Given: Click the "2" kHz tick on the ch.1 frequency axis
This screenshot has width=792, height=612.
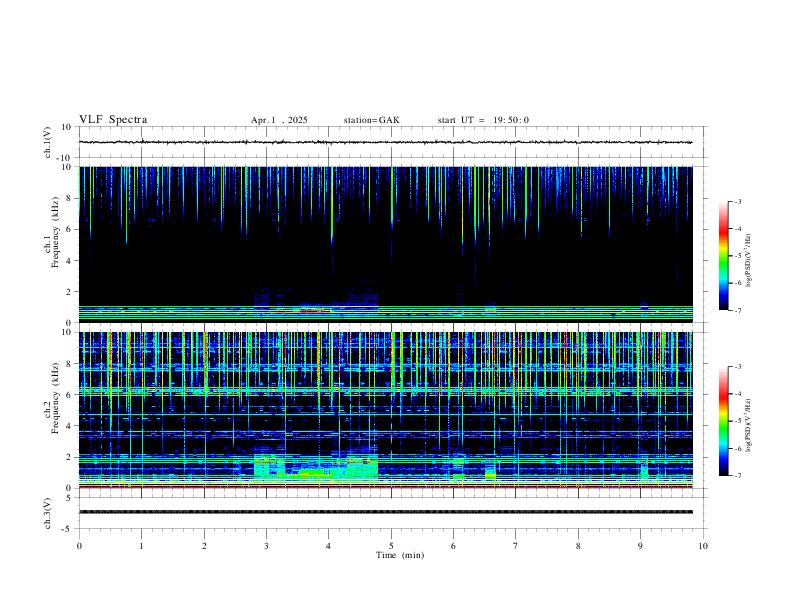Looking at the screenshot, I should coord(70,291).
